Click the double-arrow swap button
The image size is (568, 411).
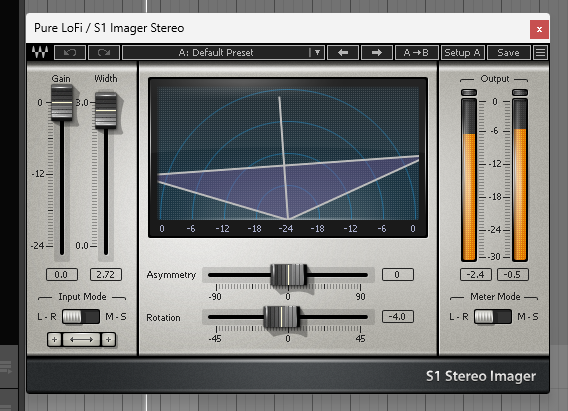(82, 339)
